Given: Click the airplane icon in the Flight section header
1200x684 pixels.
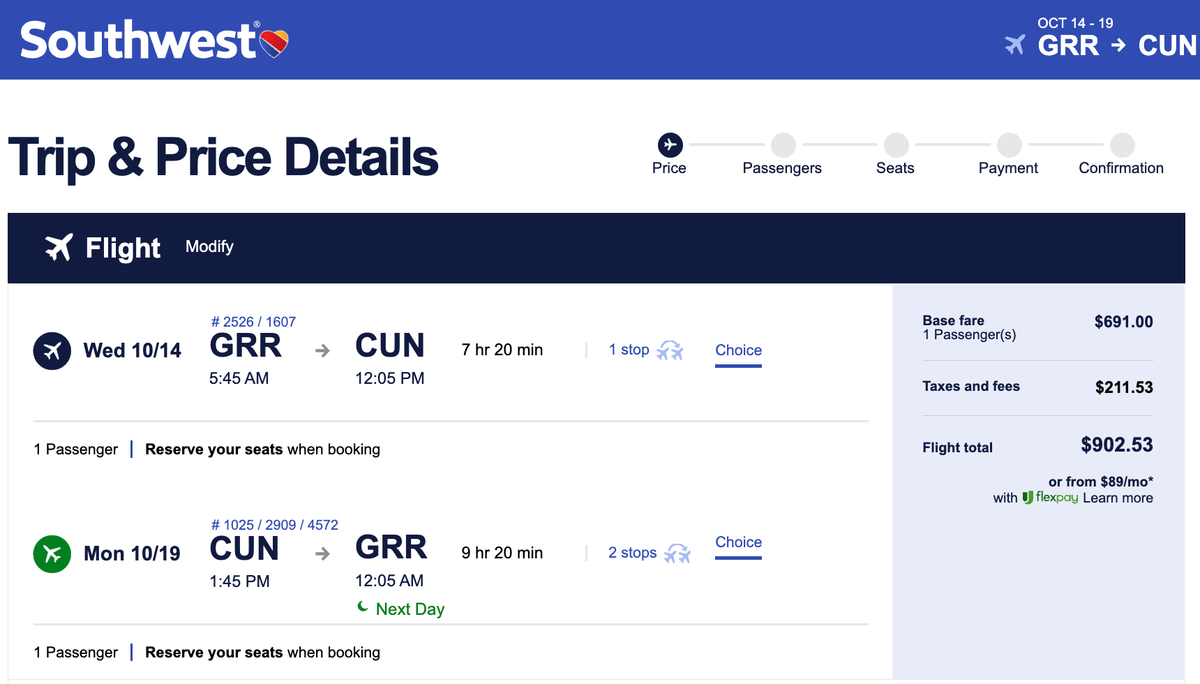Looking at the screenshot, I should pyautogui.click(x=57, y=247).
